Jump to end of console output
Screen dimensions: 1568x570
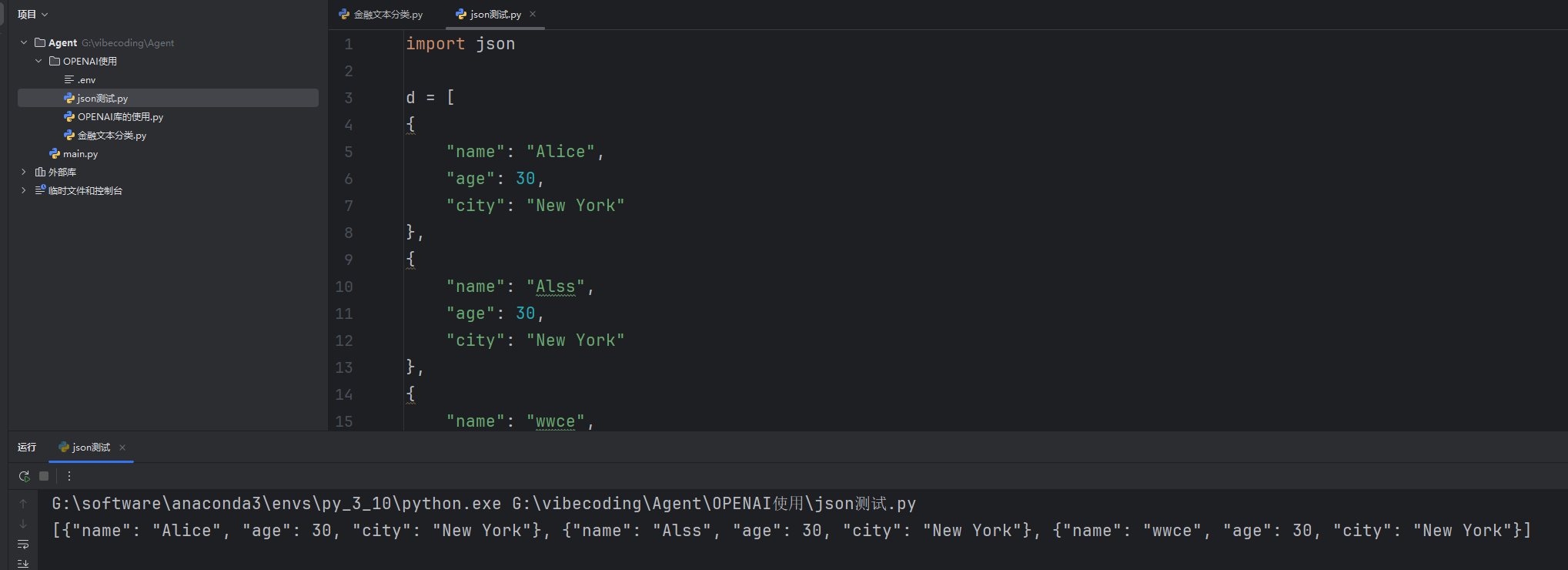(23, 564)
